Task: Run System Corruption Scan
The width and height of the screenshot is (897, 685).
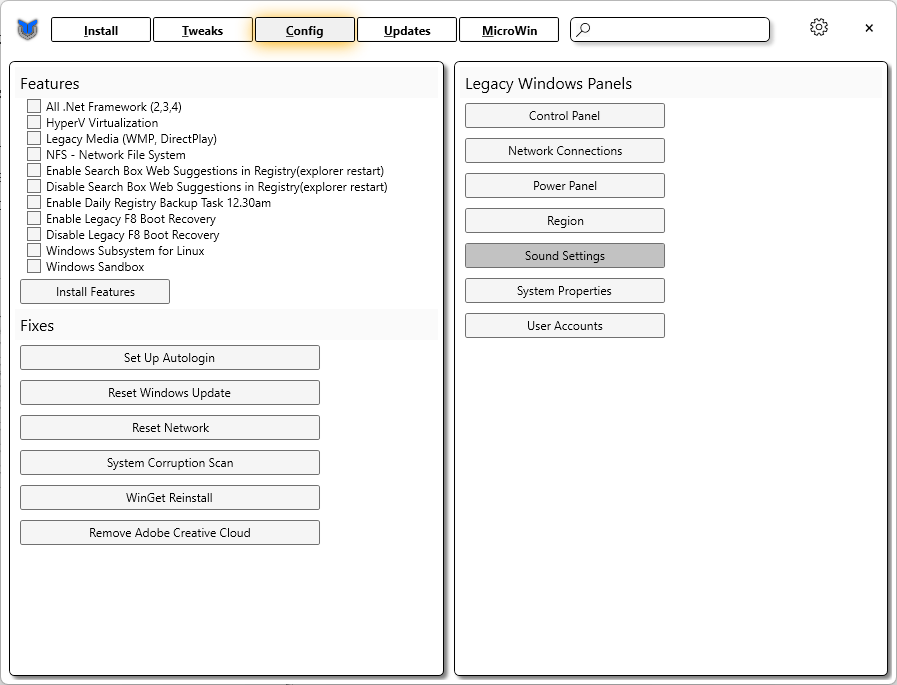Action: [170, 463]
